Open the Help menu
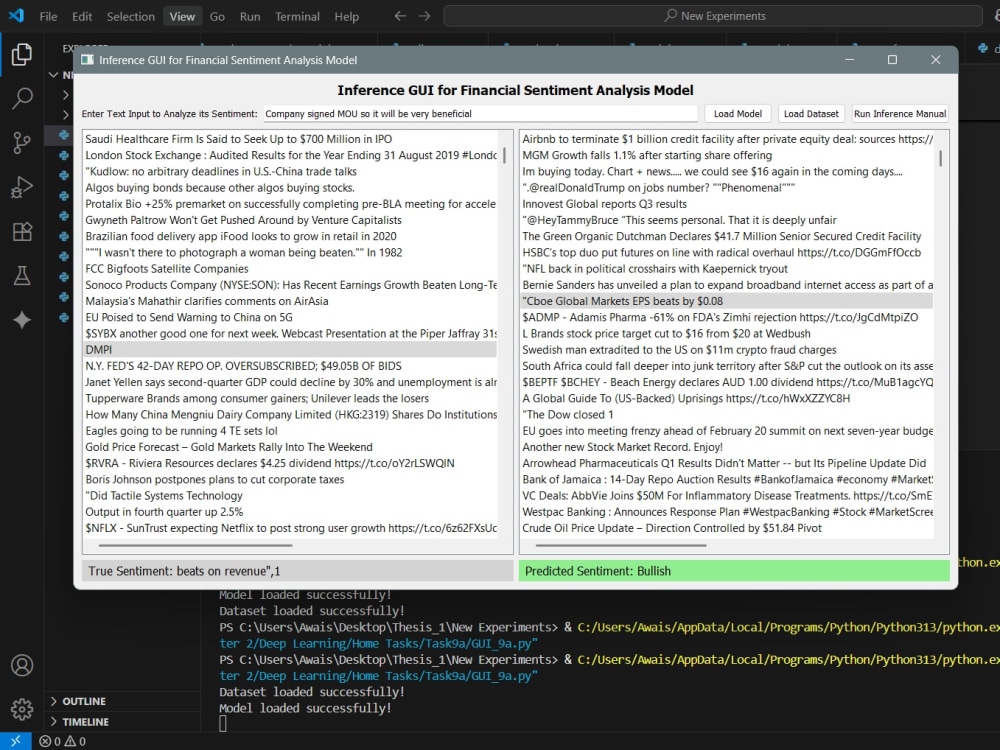Screen dimensions: 1000x750 [x=346, y=17]
